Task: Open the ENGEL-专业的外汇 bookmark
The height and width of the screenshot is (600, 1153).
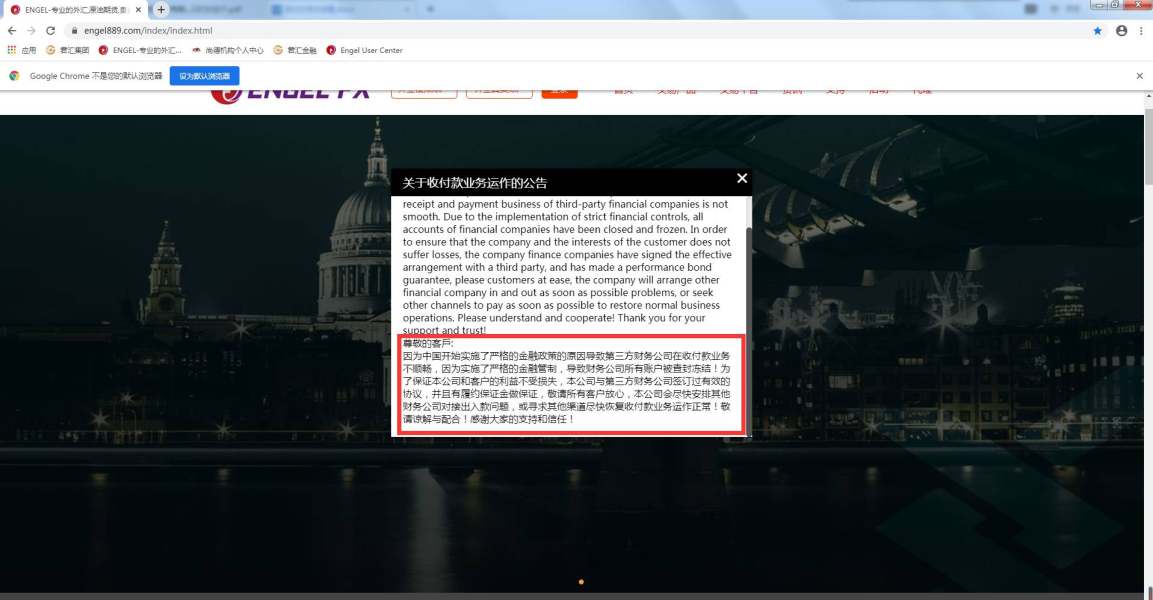Action: tap(140, 50)
